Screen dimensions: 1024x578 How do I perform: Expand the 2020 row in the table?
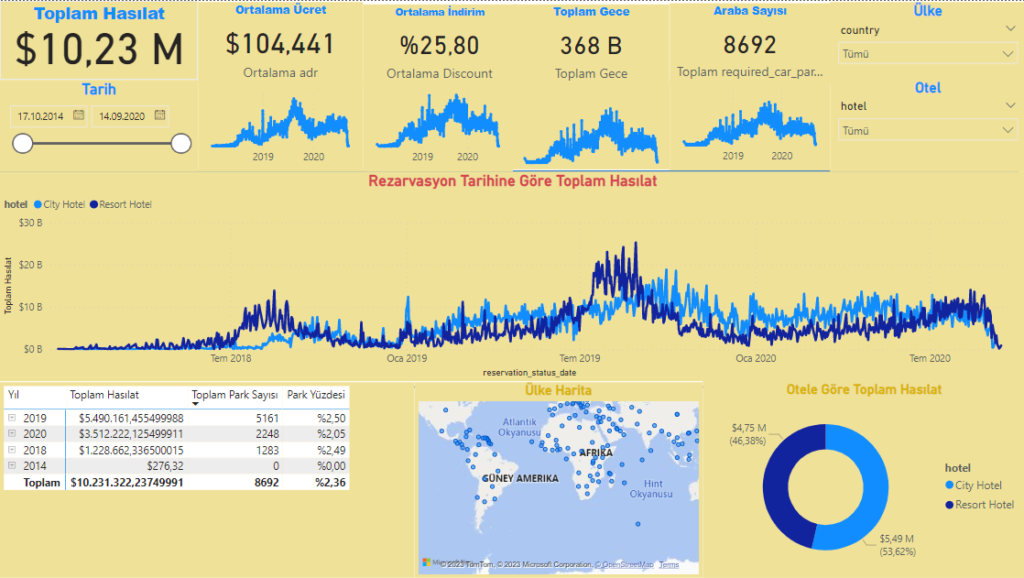12,433
